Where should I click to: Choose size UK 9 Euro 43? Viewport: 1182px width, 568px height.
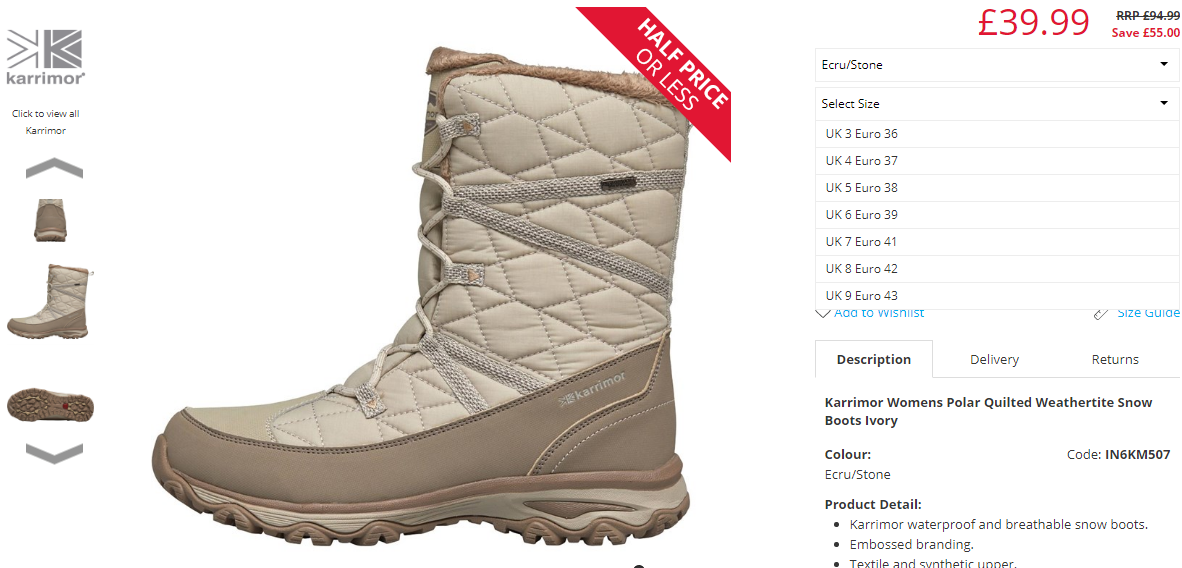pos(997,296)
